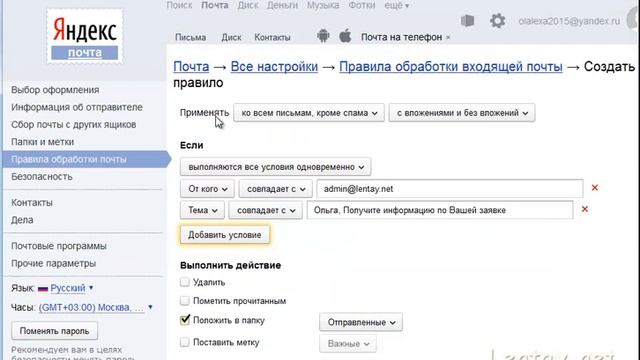Check the Пометить прочитанным checkbox
The width and height of the screenshot is (640, 360).
(x=184, y=301)
